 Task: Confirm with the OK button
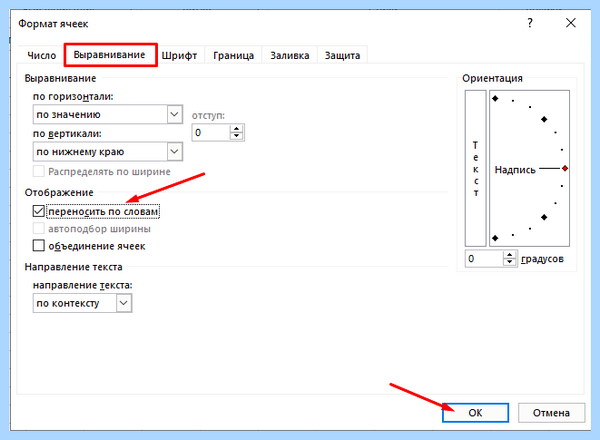[x=475, y=412]
